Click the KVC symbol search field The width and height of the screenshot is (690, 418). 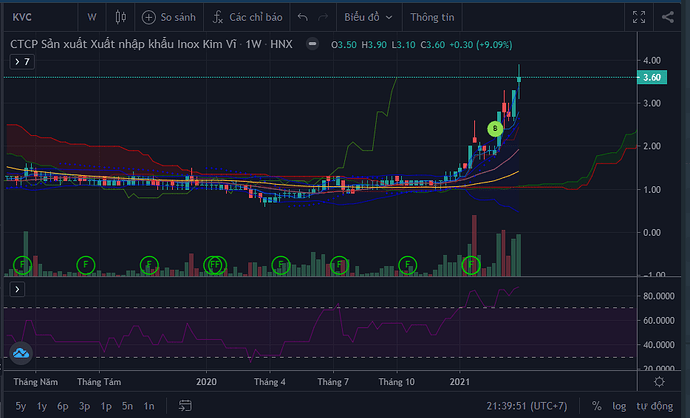coord(35,17)
